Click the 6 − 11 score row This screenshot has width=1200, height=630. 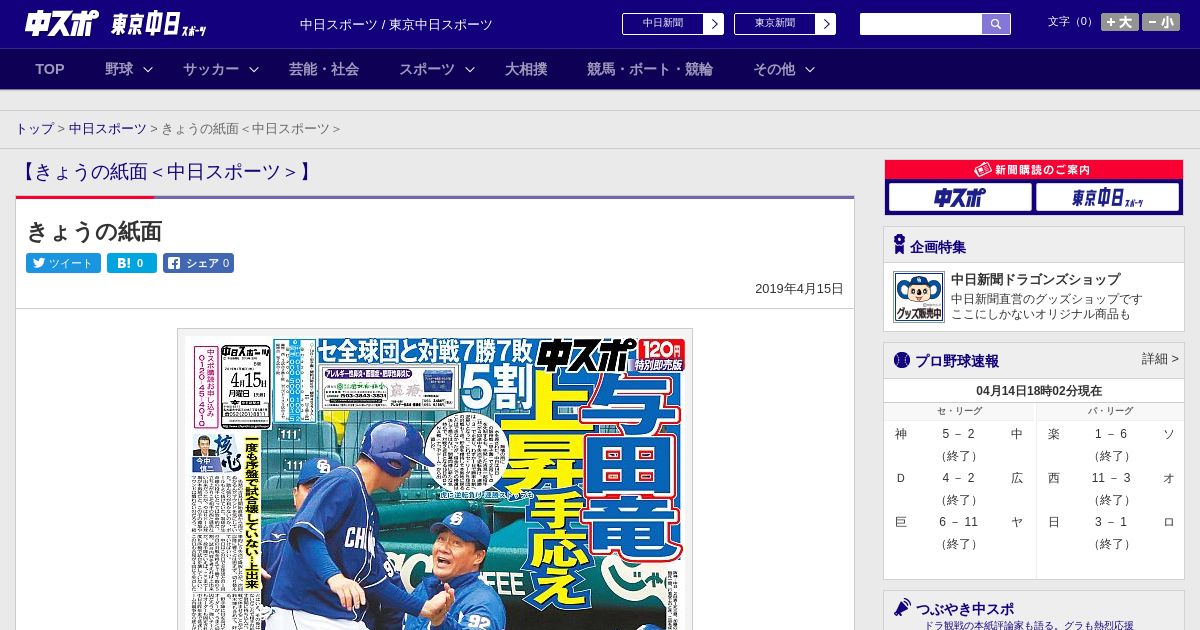coord(958,522)
